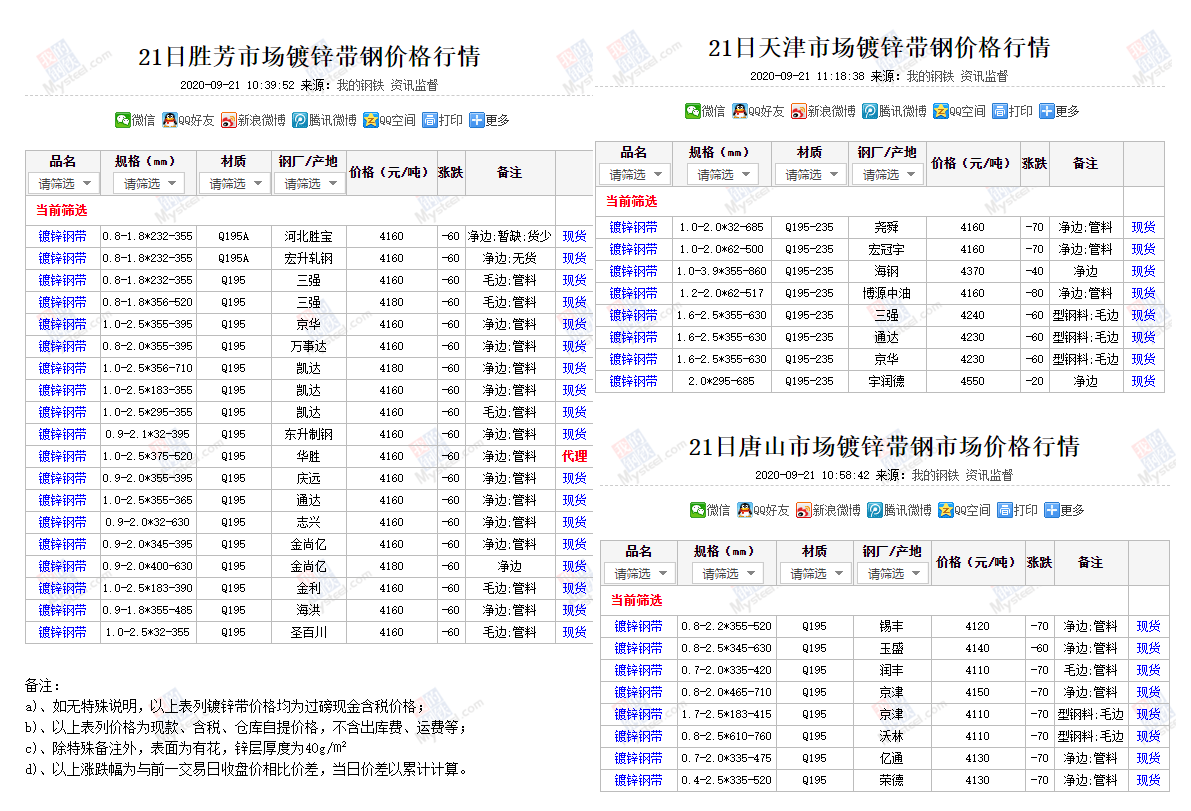
Task: Click 现货 link in 玉盛 row
Action: (1148, 648)
